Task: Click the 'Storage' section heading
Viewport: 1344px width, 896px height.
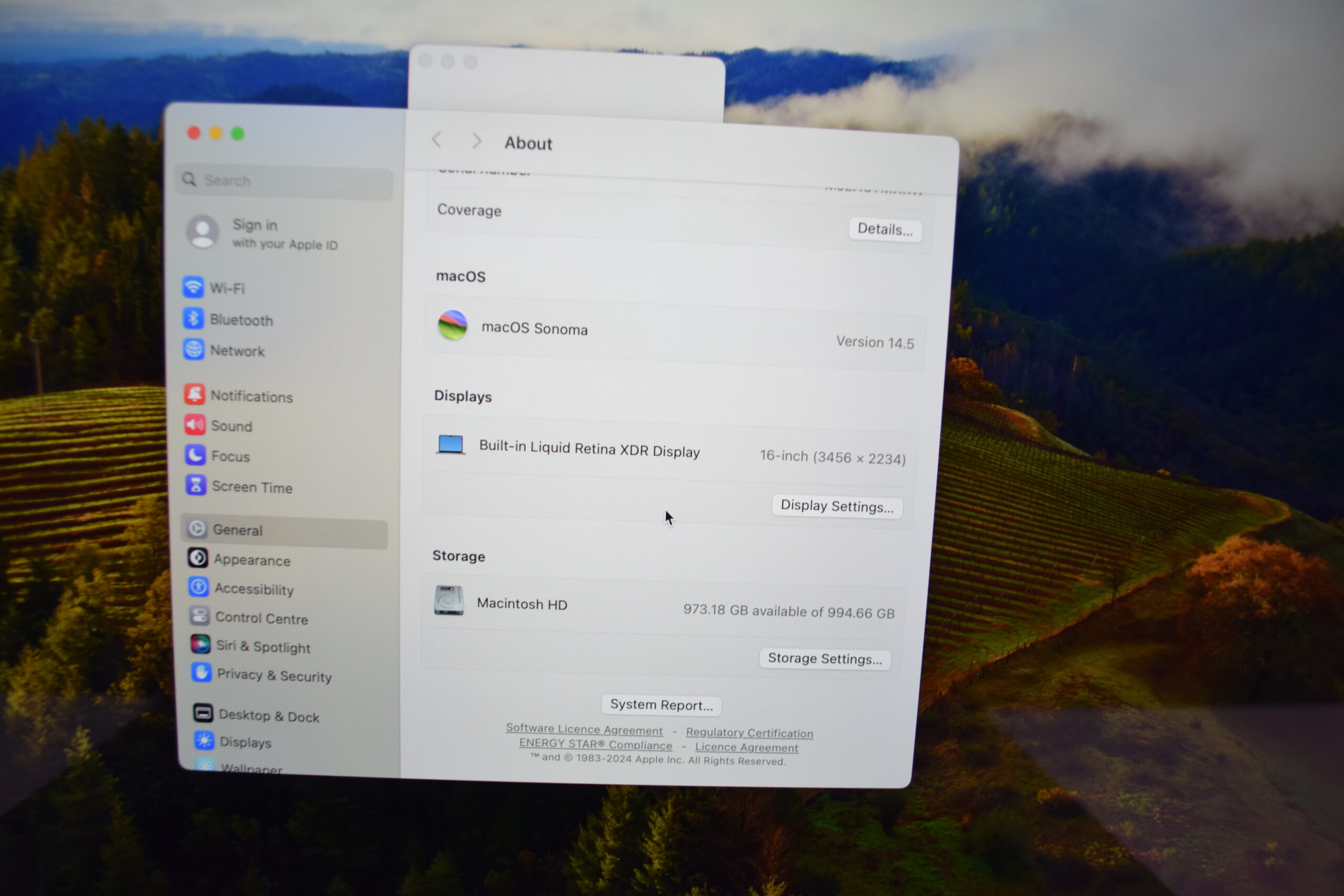Action: tap(459, 556)
